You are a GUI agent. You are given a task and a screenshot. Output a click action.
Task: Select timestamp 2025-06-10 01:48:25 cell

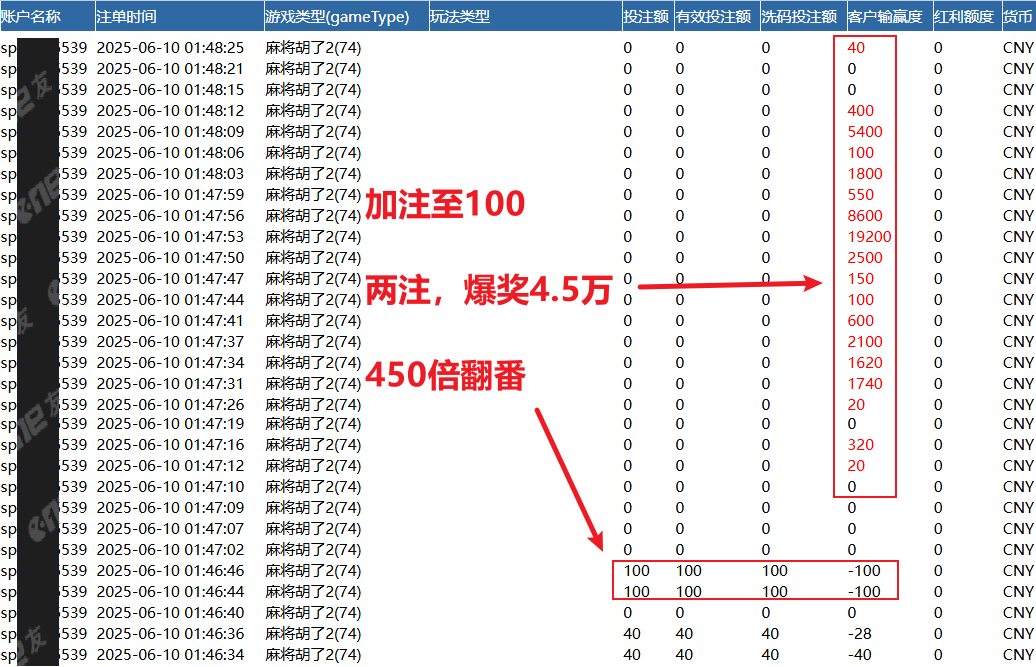pos(170,48)
